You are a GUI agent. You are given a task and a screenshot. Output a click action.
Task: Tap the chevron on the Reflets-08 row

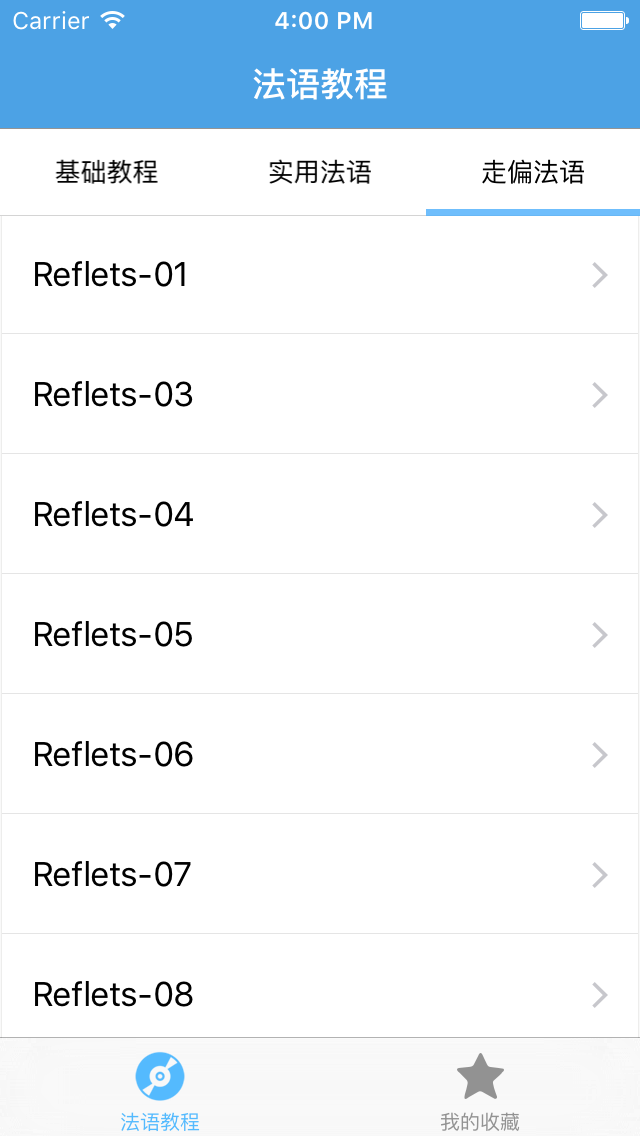[599, 995]
